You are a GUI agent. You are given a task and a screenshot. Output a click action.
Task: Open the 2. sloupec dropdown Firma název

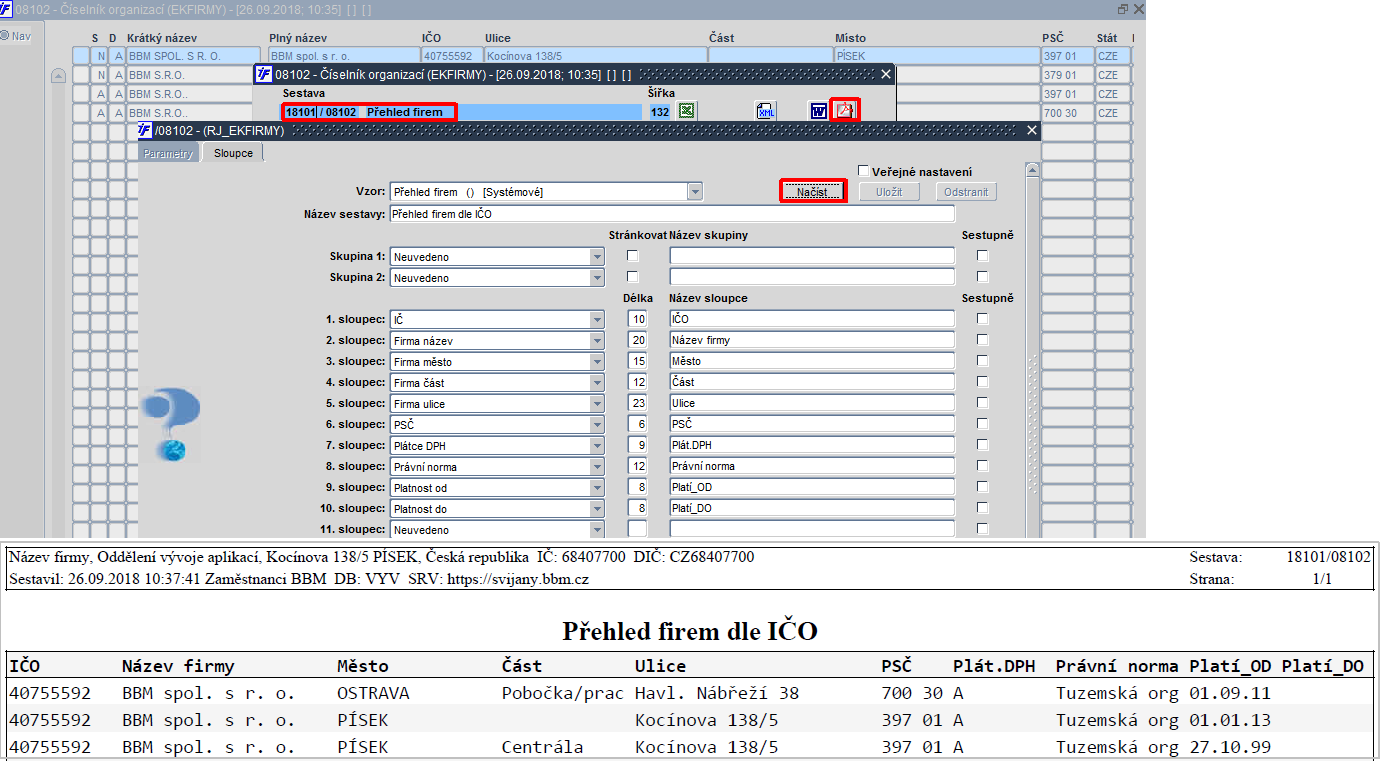click(x=597, y=341)
